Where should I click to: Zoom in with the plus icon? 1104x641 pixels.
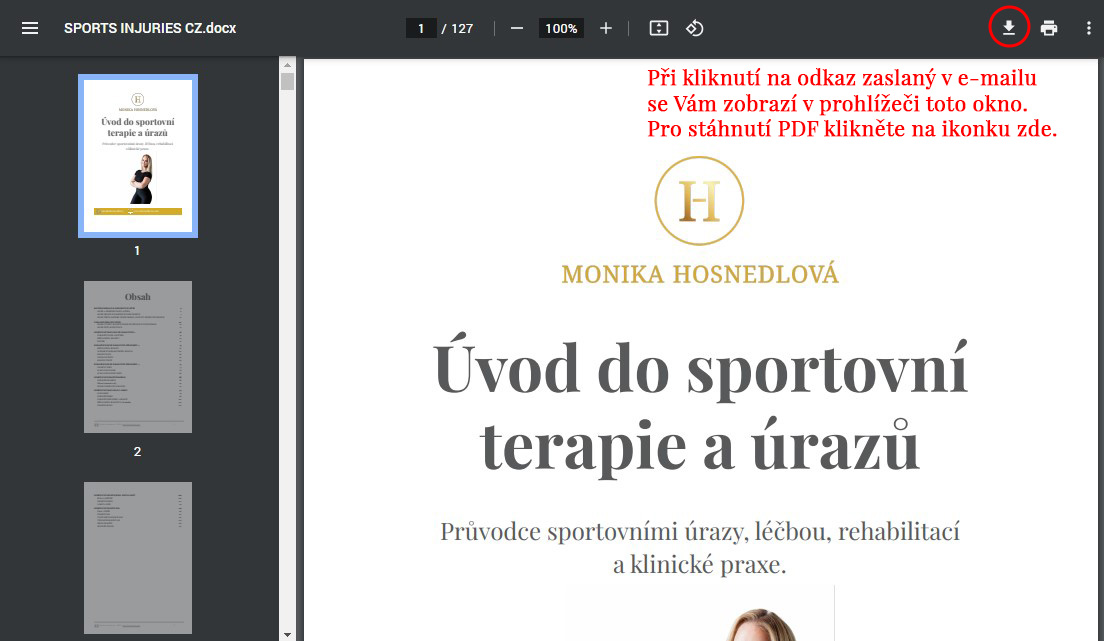pyautogui.click(x=606, y=28)
